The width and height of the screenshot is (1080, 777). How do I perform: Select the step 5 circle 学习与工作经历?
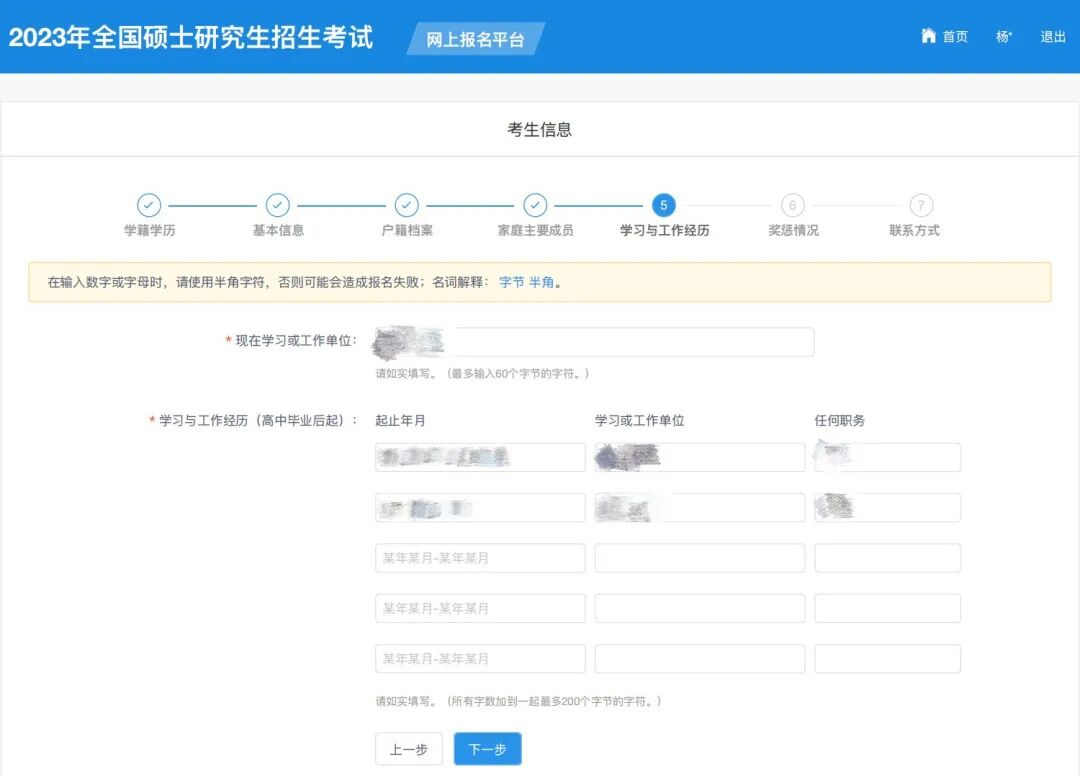(664, 205)
